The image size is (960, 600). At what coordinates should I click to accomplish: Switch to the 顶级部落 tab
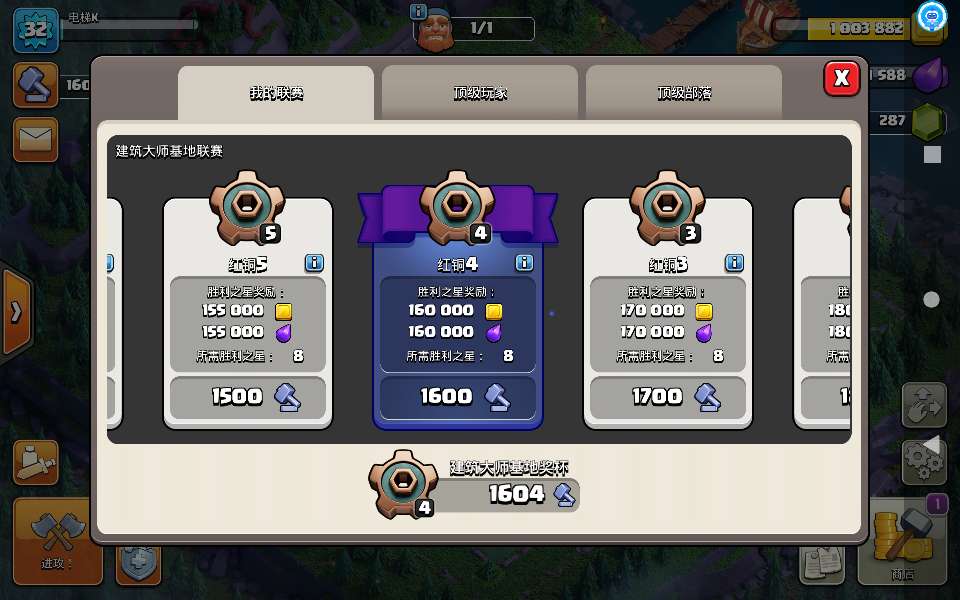[x=684, y=93]
